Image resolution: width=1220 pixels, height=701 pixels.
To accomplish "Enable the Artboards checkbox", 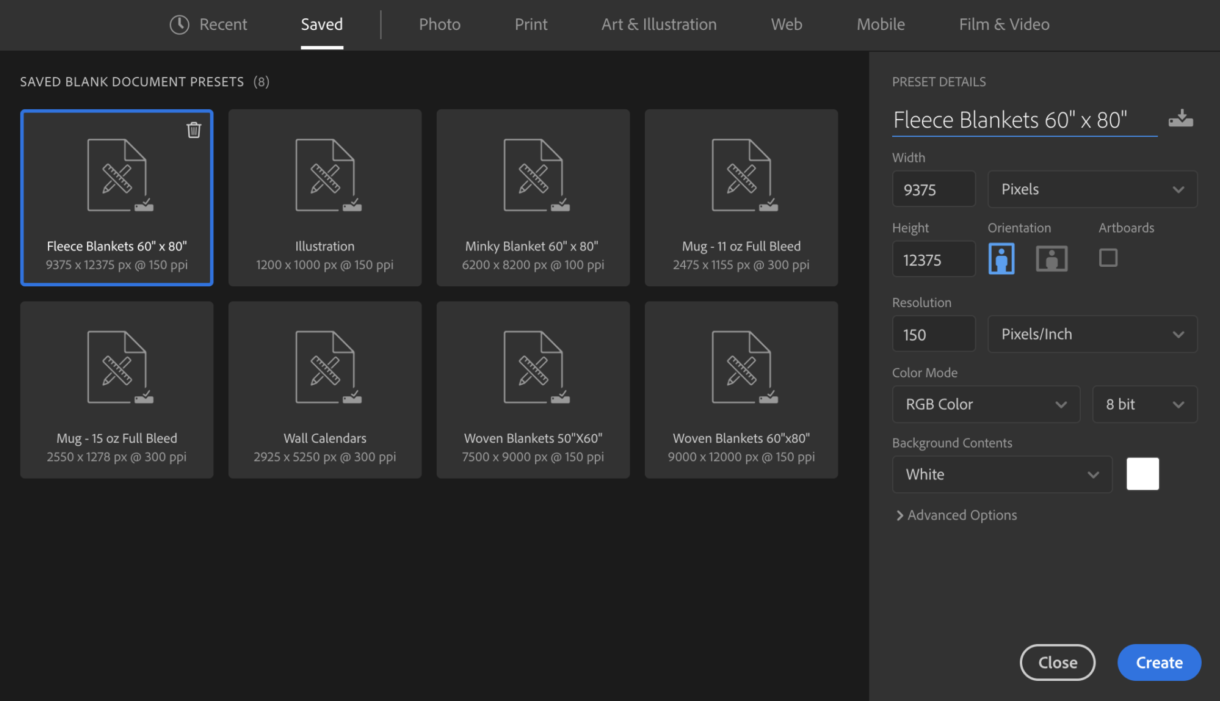I will click(1108, 258).
